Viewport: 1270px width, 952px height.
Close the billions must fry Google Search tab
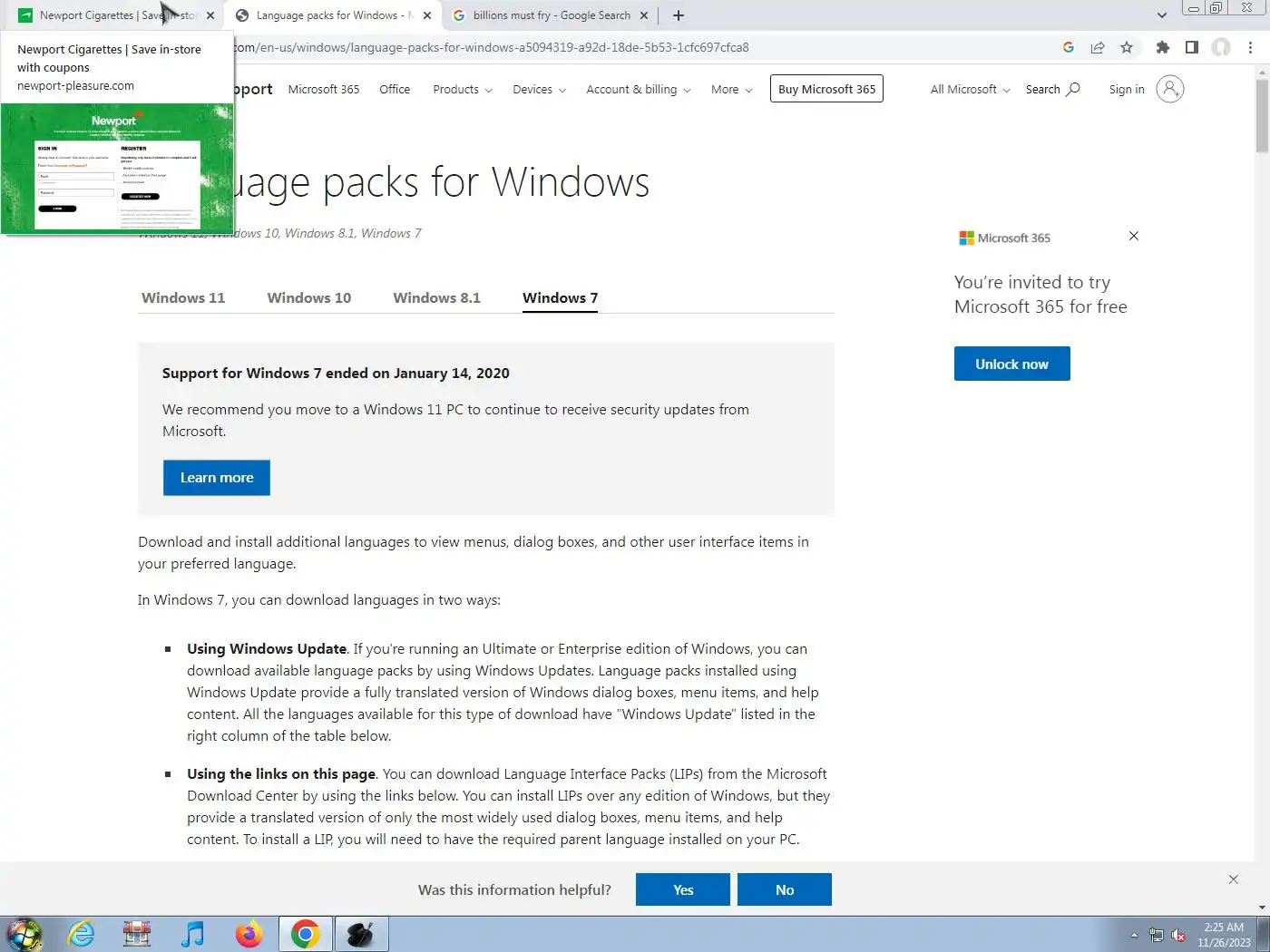point(644,15)
